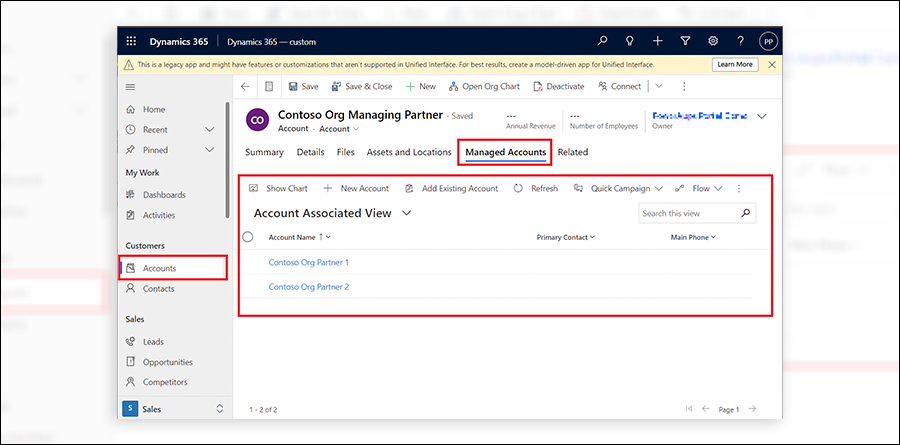The image size is (900, 445).
Task: Click the Quick Campaign command
Action: pyautogui.click(x=612, y=188)
